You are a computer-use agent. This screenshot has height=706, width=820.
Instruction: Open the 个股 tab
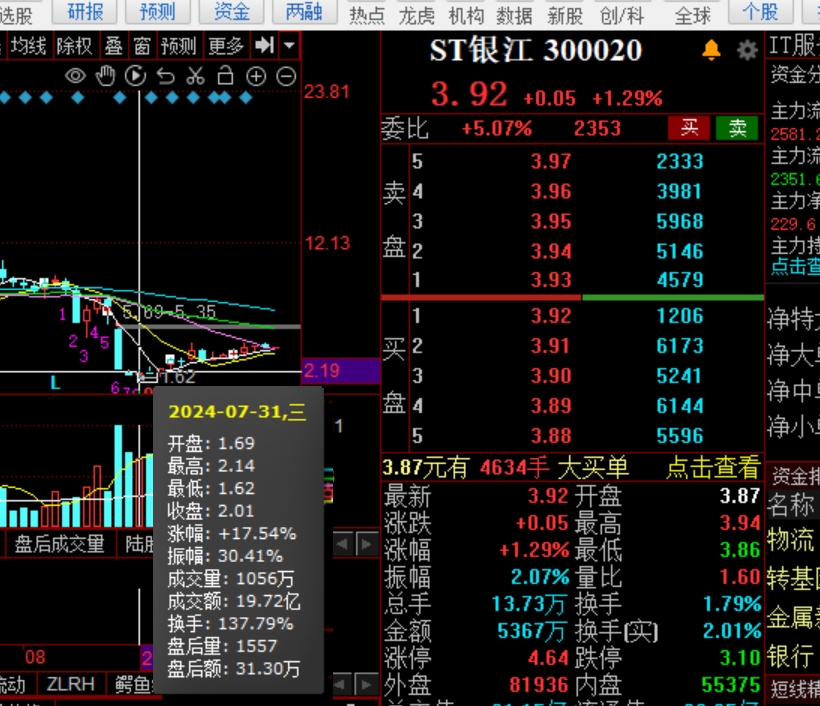tap(761, 12)
